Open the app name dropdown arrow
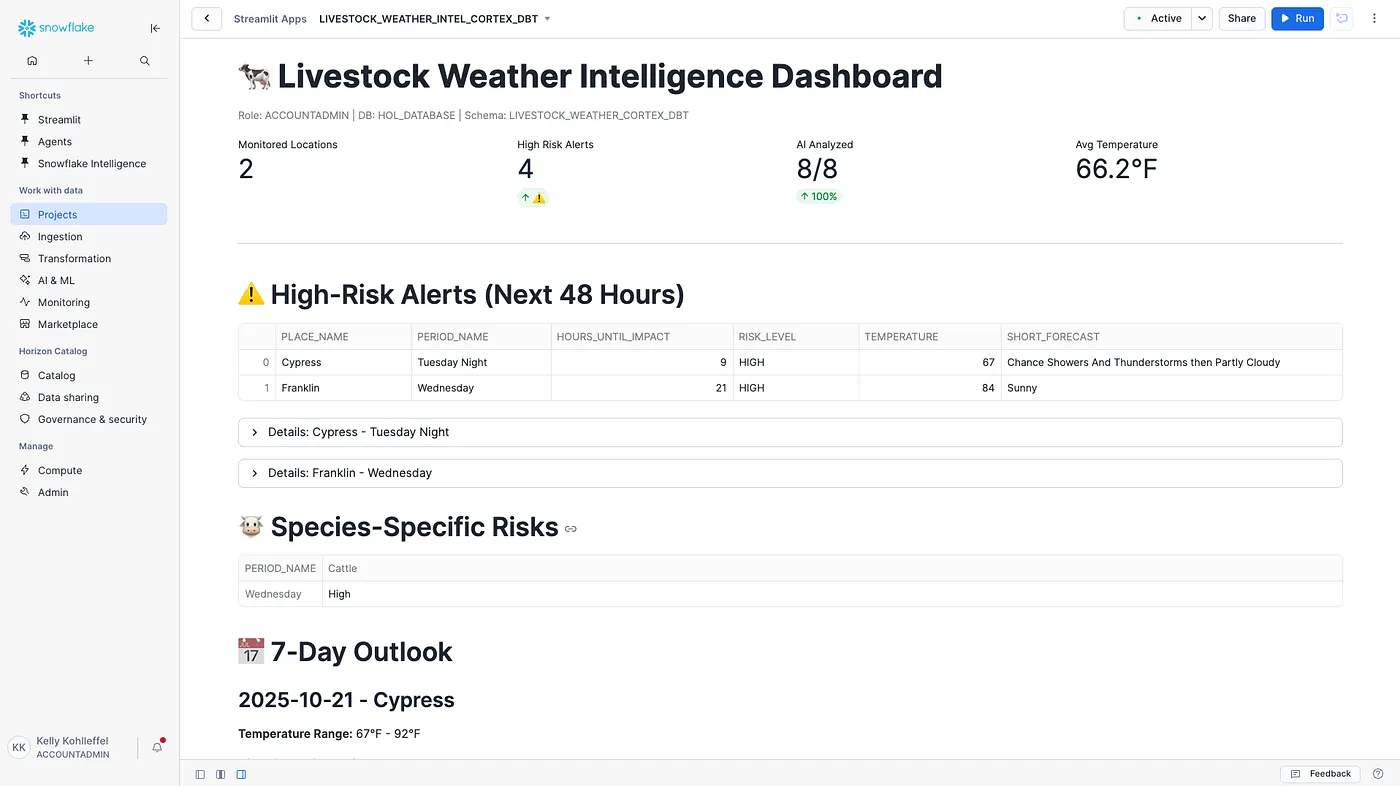 [547, 19]
